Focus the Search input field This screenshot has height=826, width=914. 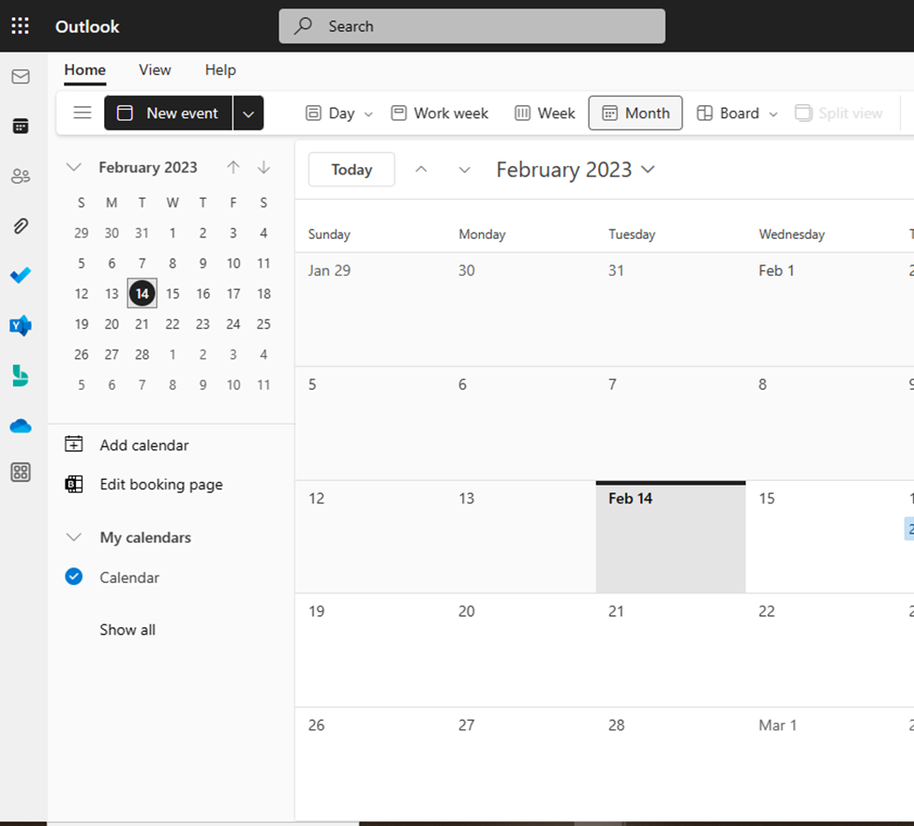click(472, 26)
